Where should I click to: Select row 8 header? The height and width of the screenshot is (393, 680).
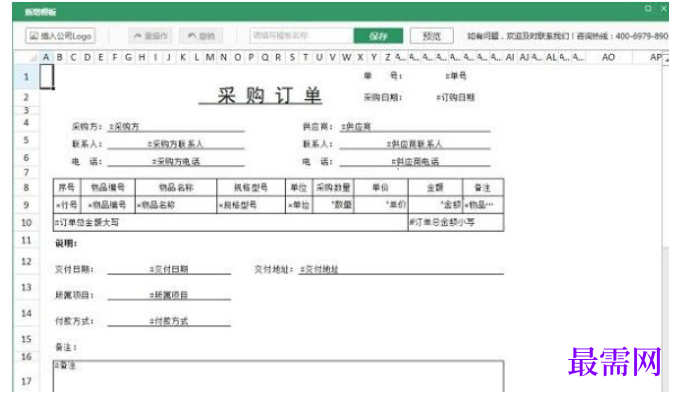click(26, 187)
